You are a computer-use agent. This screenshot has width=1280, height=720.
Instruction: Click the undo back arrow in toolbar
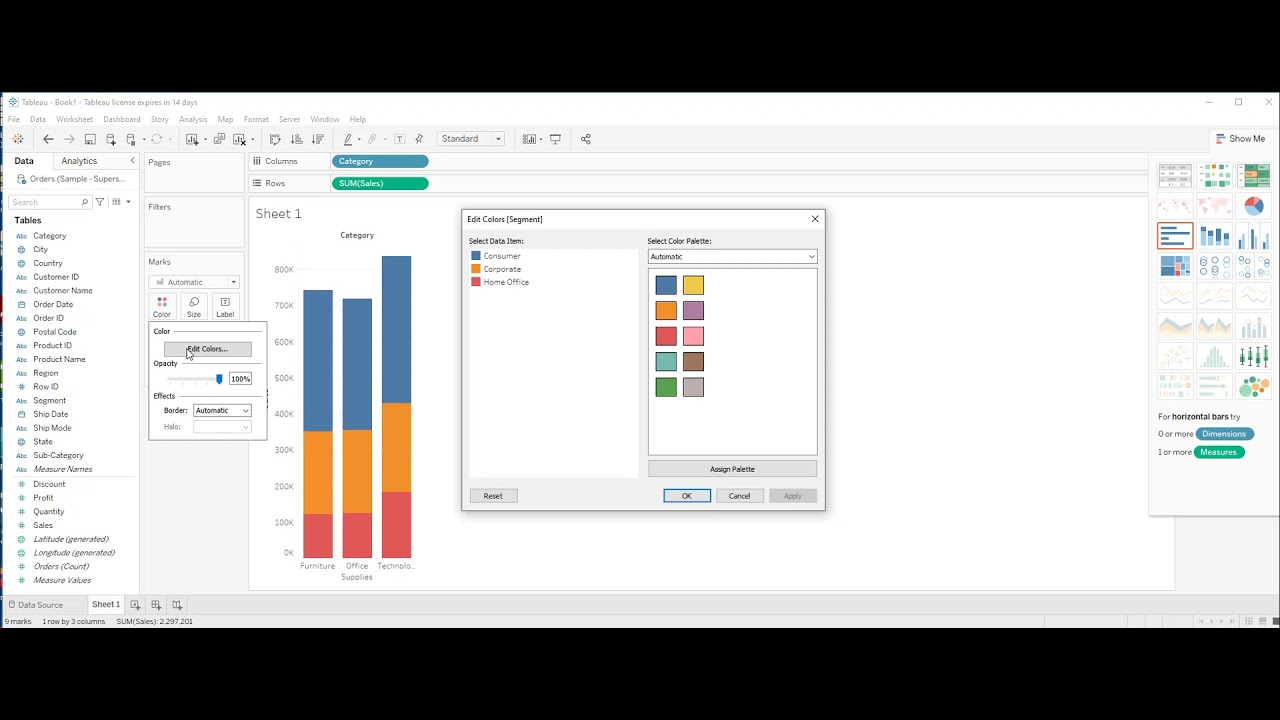tap(48, 139)
